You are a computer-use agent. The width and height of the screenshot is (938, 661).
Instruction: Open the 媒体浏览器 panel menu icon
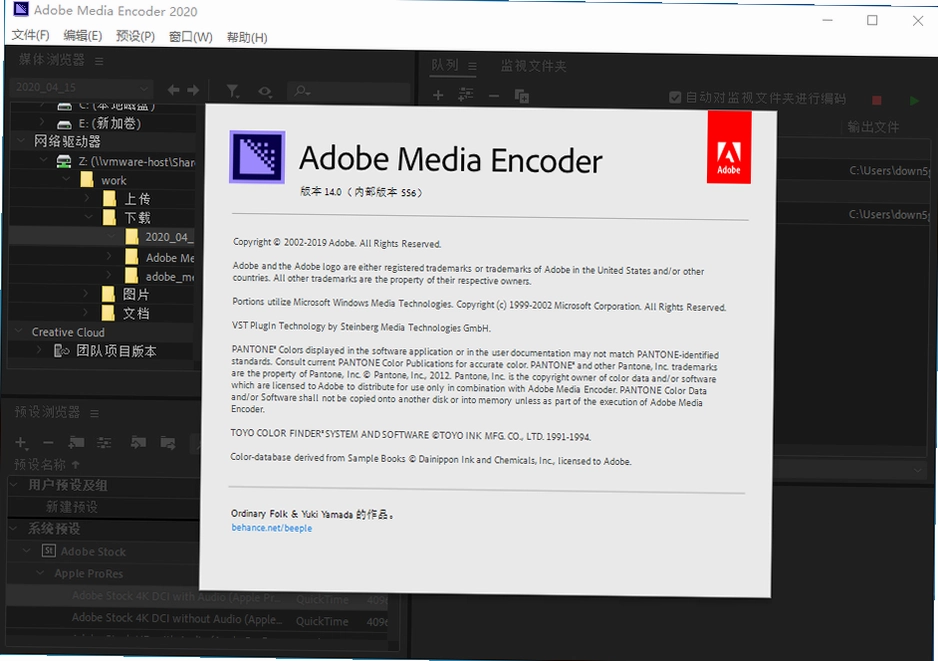(99, 61)
